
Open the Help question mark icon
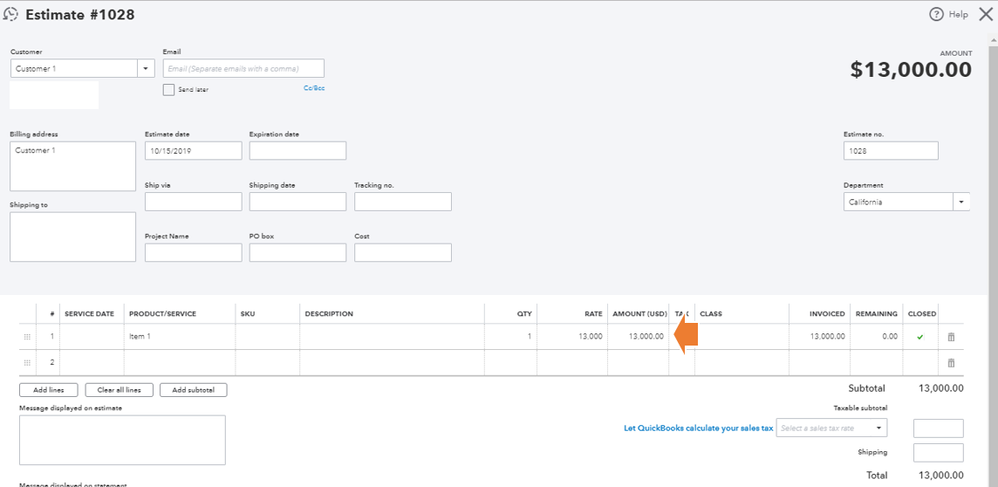point(935,15)
